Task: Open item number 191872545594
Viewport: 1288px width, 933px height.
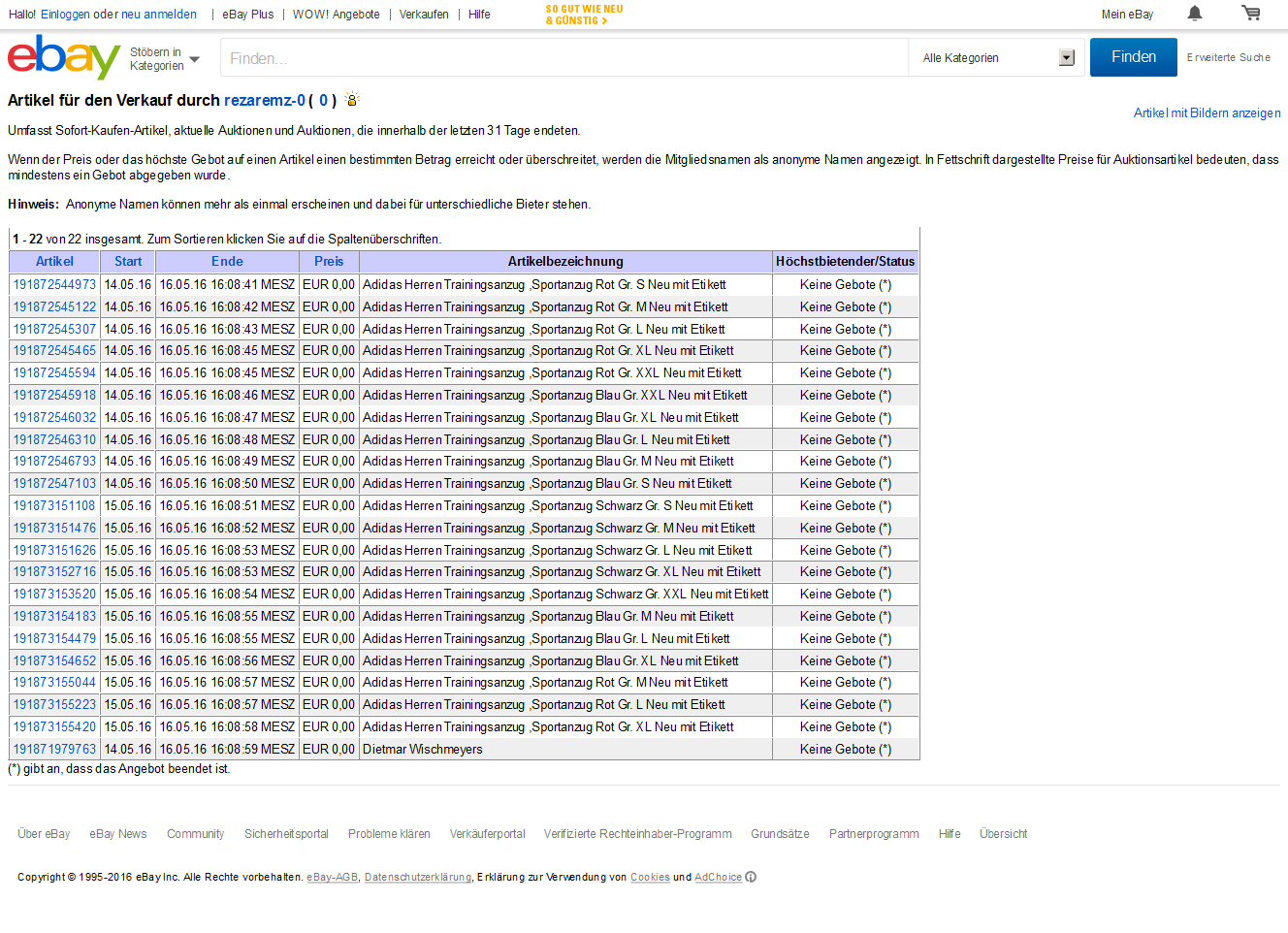Action: [54, 373]
